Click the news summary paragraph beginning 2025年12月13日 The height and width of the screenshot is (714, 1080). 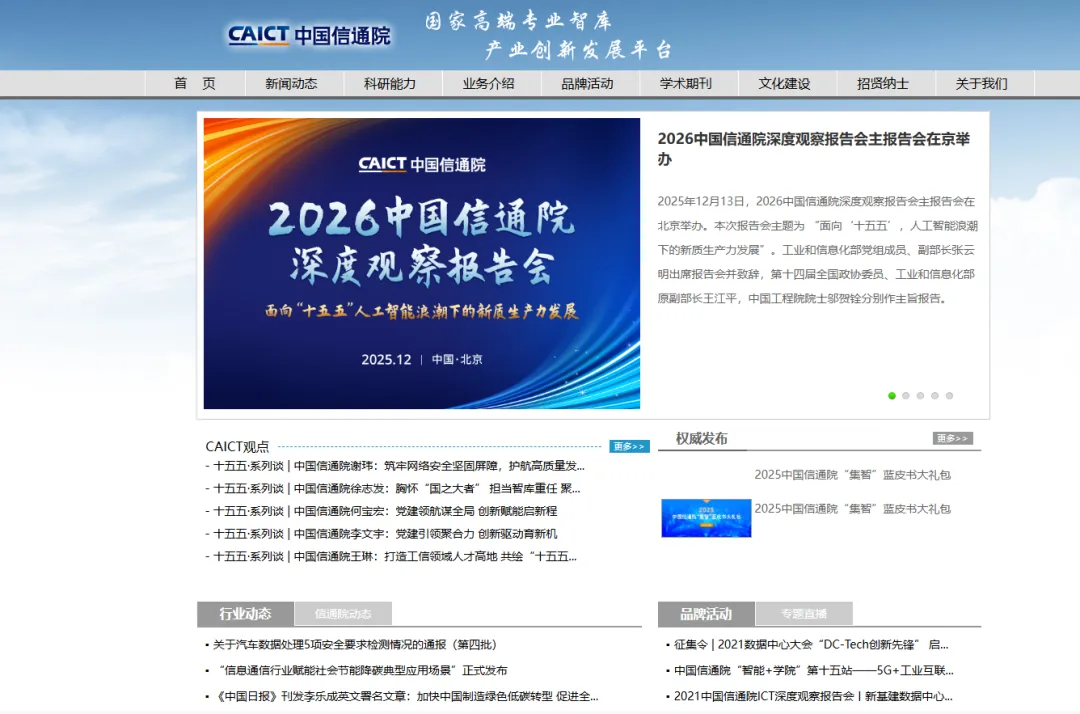coord(817,250)
